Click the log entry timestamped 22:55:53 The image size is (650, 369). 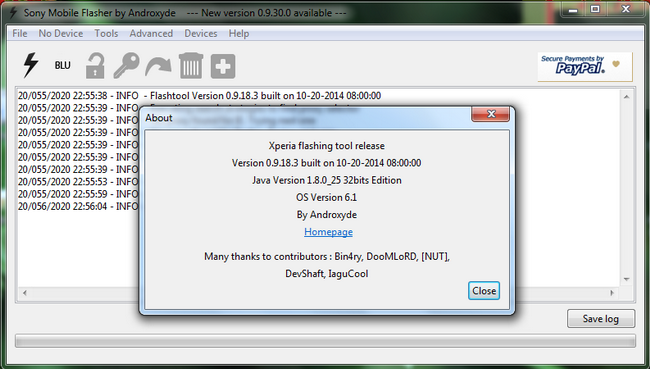click(78, 182)
